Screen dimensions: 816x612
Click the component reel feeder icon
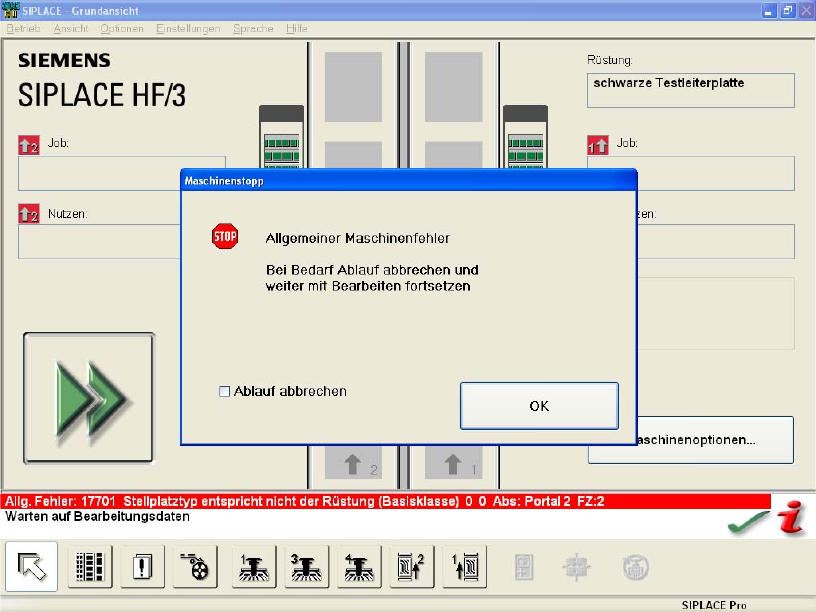point(195,566)
